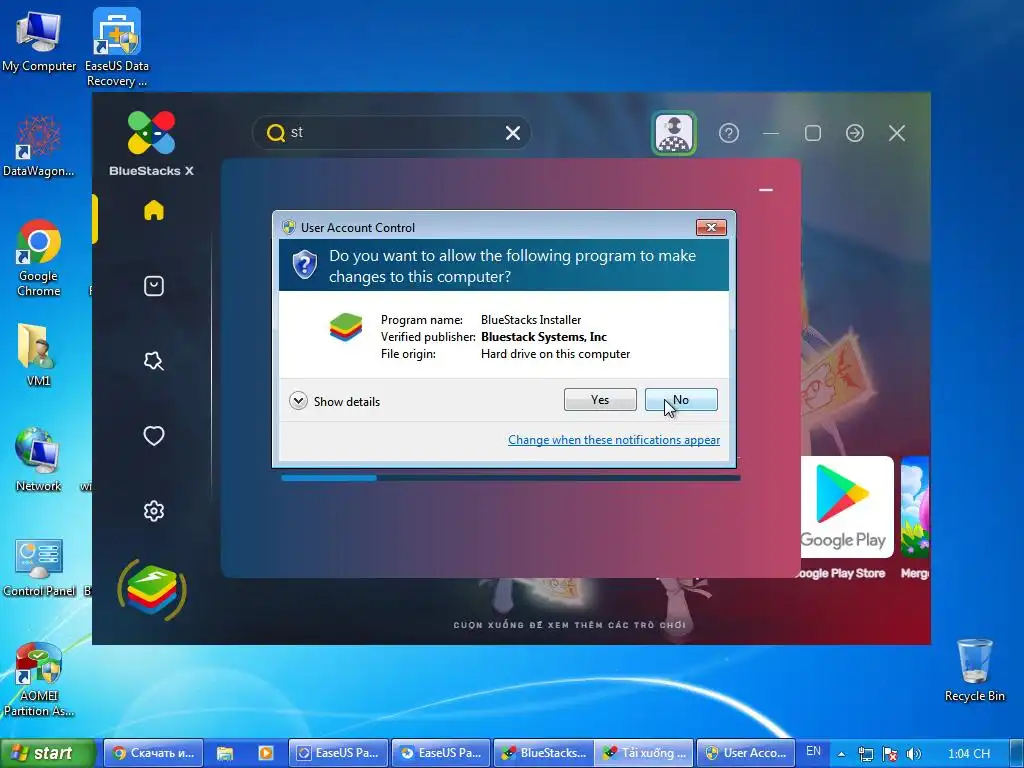Screen dimensions: 1024x768
Task: Click the network tray icon
Action: [865, 754]
